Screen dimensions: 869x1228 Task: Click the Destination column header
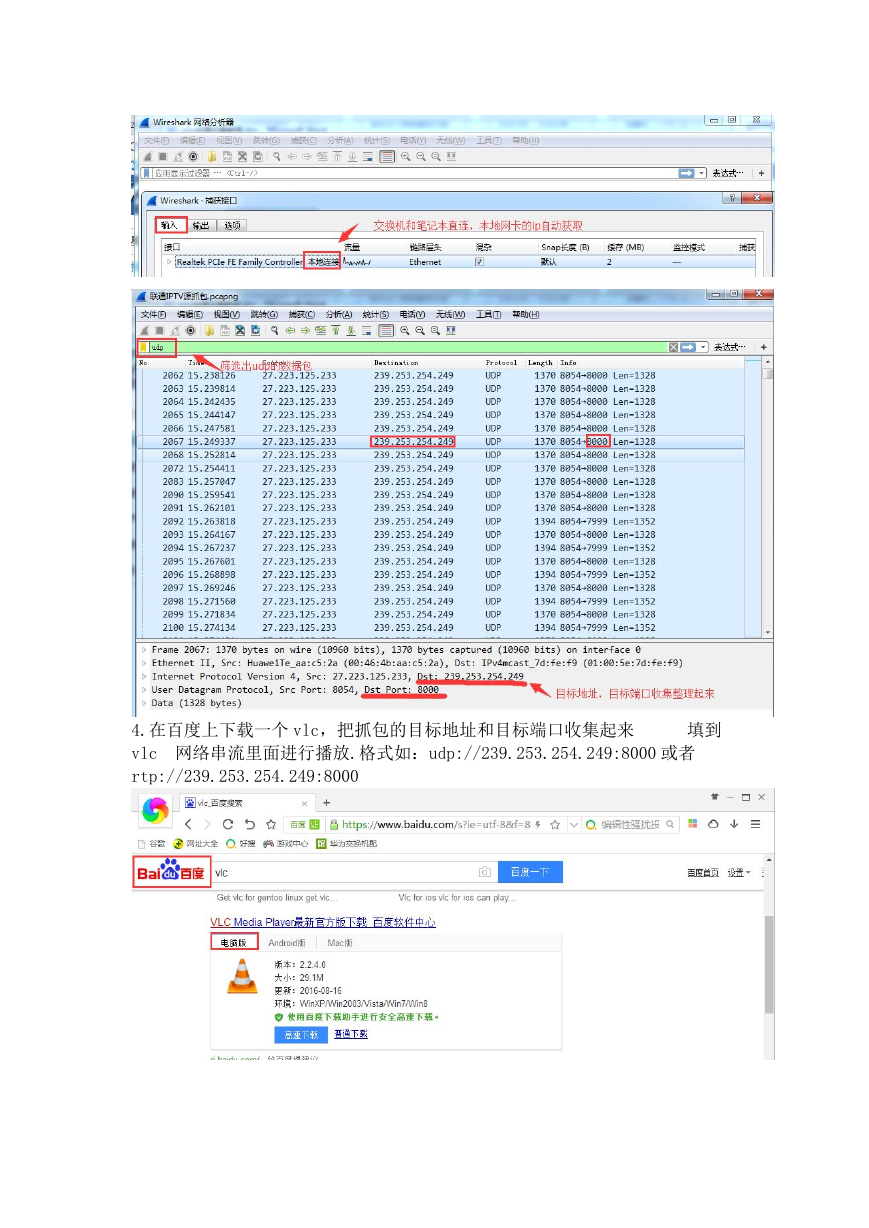coord(396,362)
